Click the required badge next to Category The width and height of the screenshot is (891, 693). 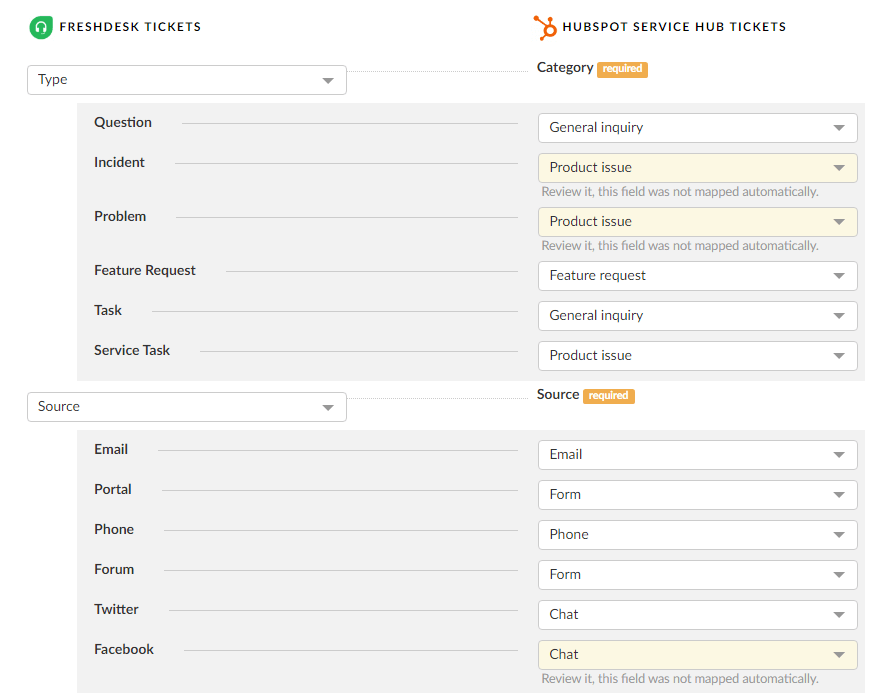(622, 69)
